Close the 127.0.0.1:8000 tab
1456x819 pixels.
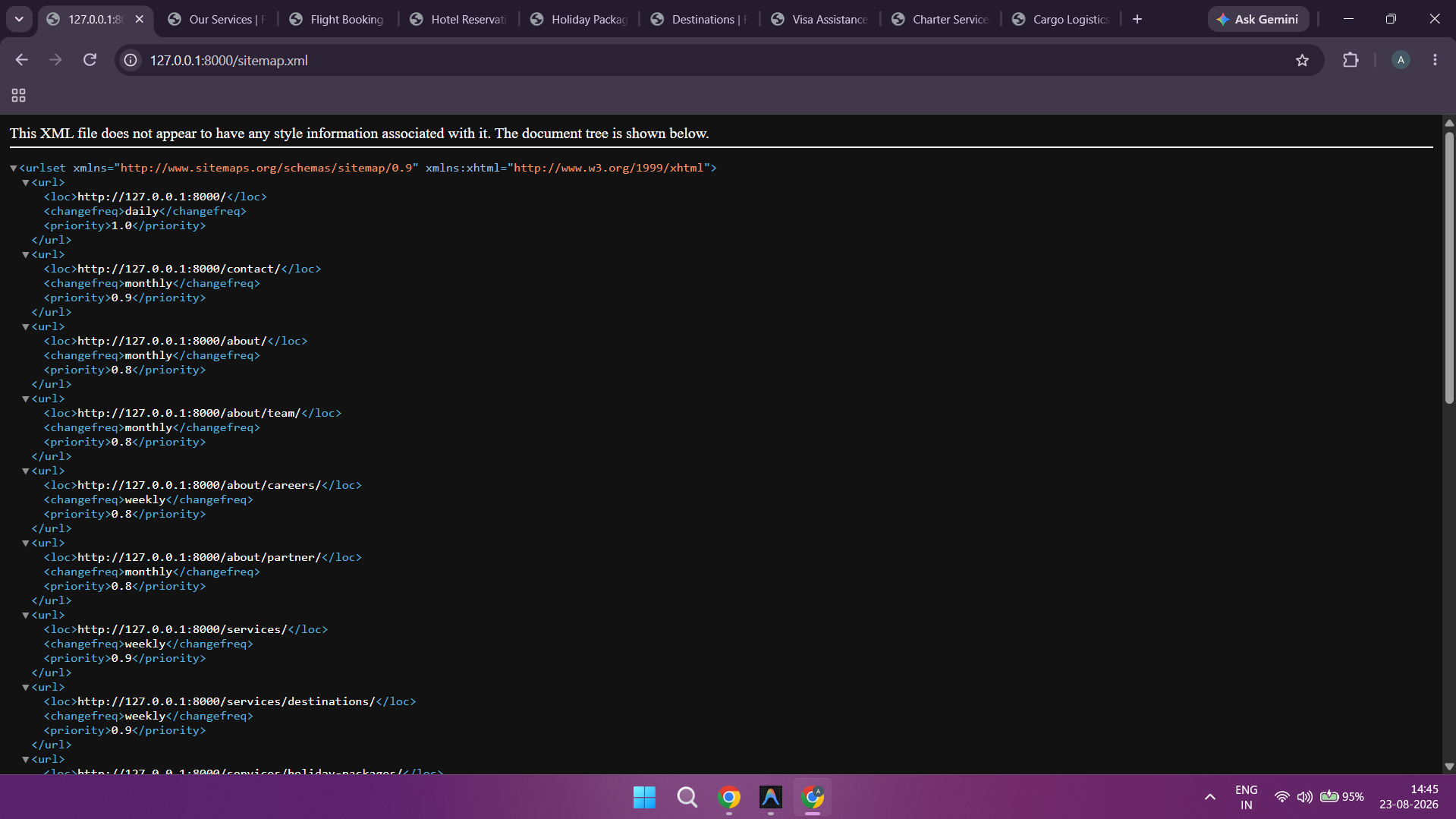point(140,19)
